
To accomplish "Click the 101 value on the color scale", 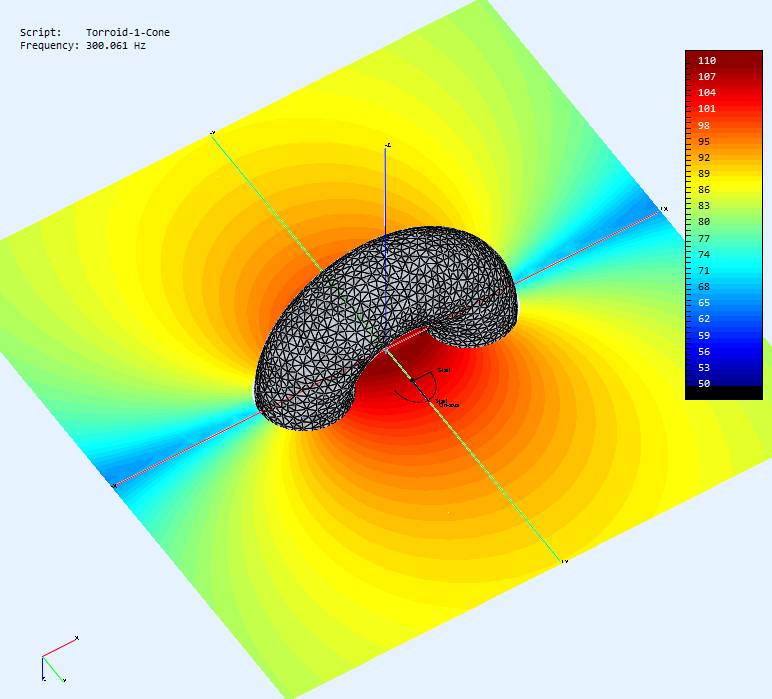I will [707, 108].
